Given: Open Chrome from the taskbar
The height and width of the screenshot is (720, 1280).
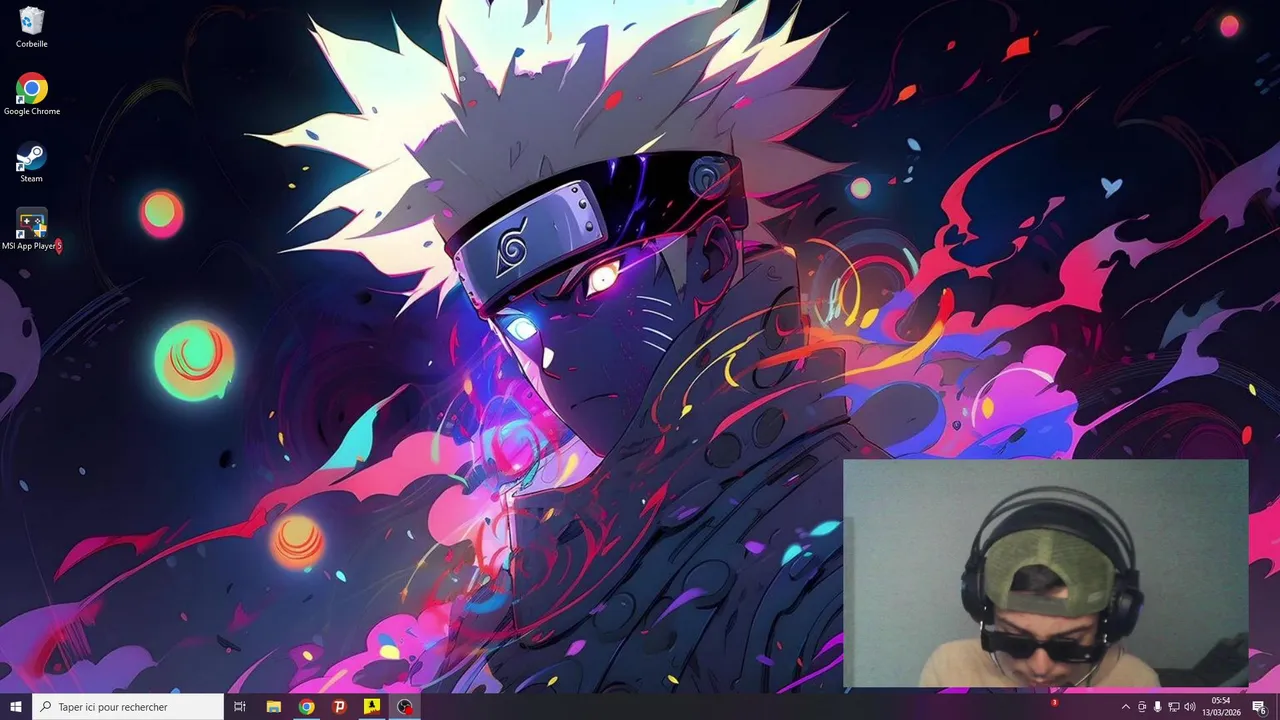Looking at the screenshot, I should pos(306,707).
